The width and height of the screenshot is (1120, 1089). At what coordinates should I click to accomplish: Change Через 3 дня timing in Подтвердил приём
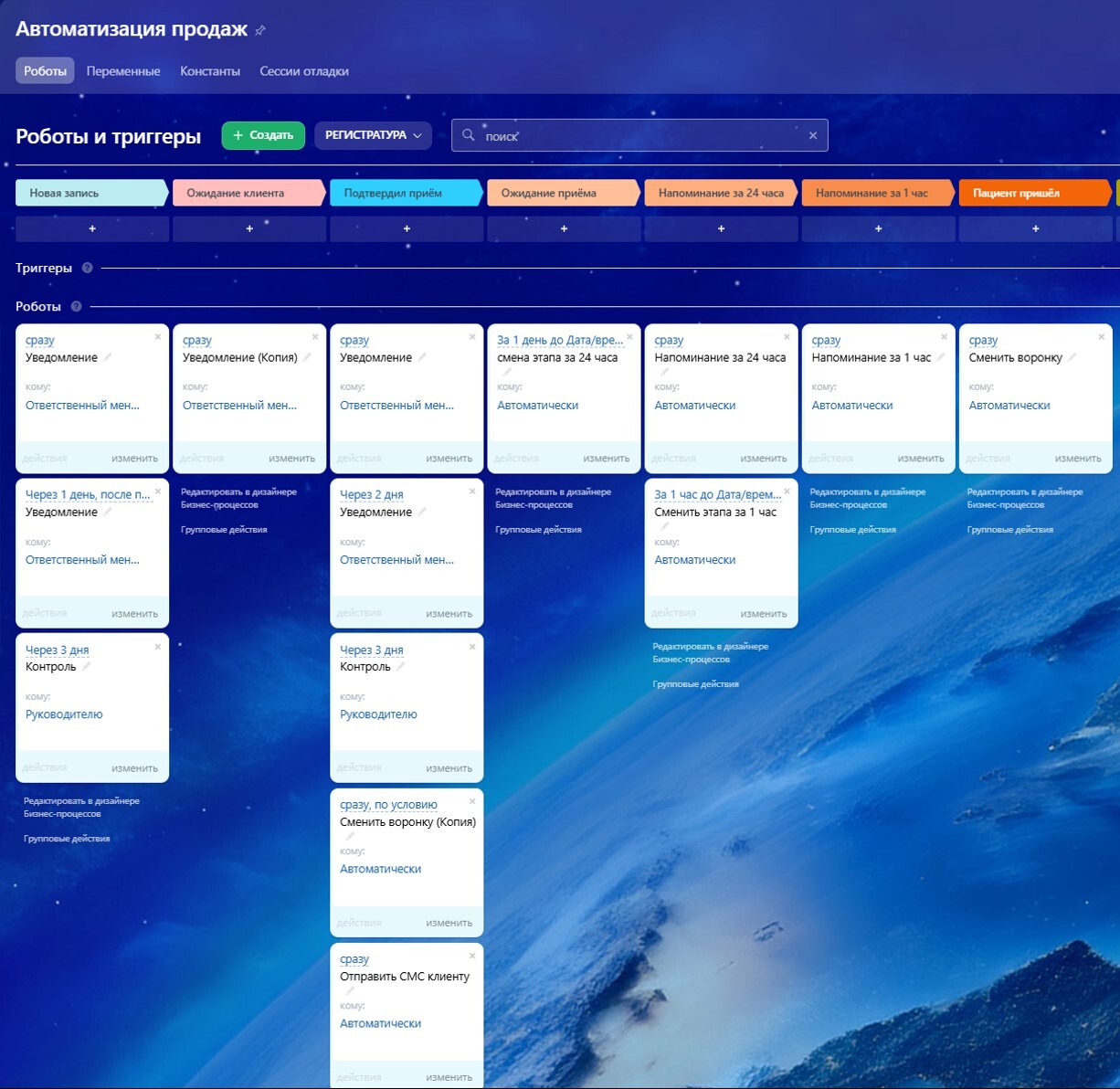[x=372, y=650]
